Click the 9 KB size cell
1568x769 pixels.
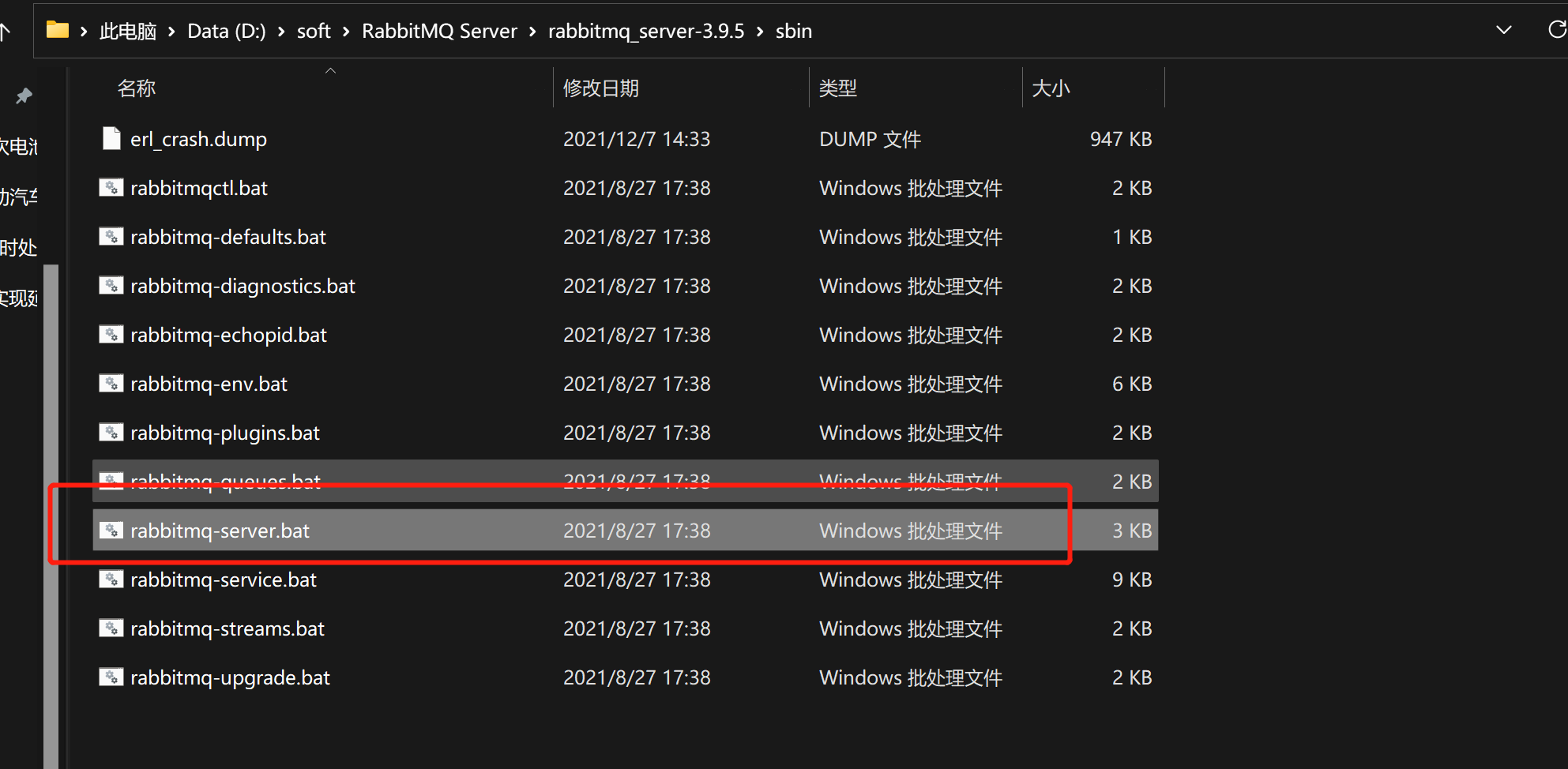tap(1132, 580)
